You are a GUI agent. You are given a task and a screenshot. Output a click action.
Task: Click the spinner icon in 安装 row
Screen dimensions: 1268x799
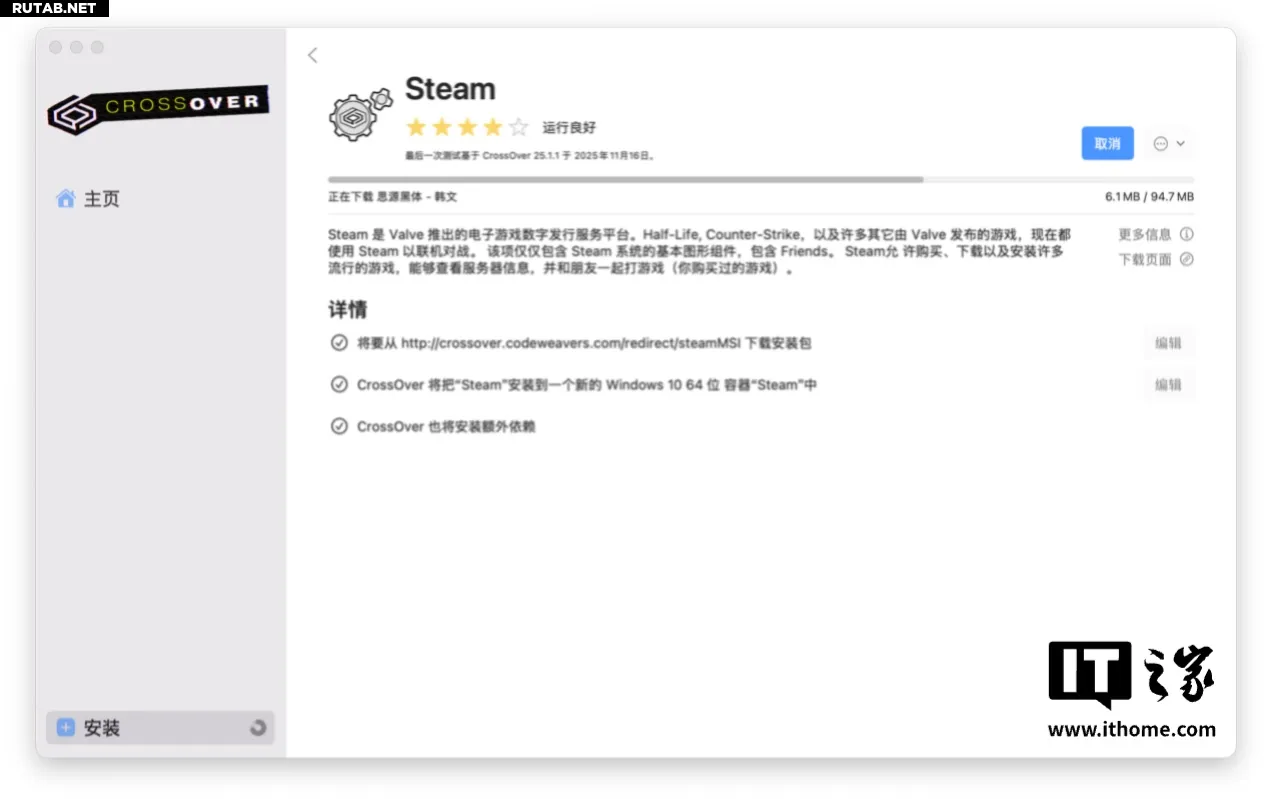pos(258,728)
